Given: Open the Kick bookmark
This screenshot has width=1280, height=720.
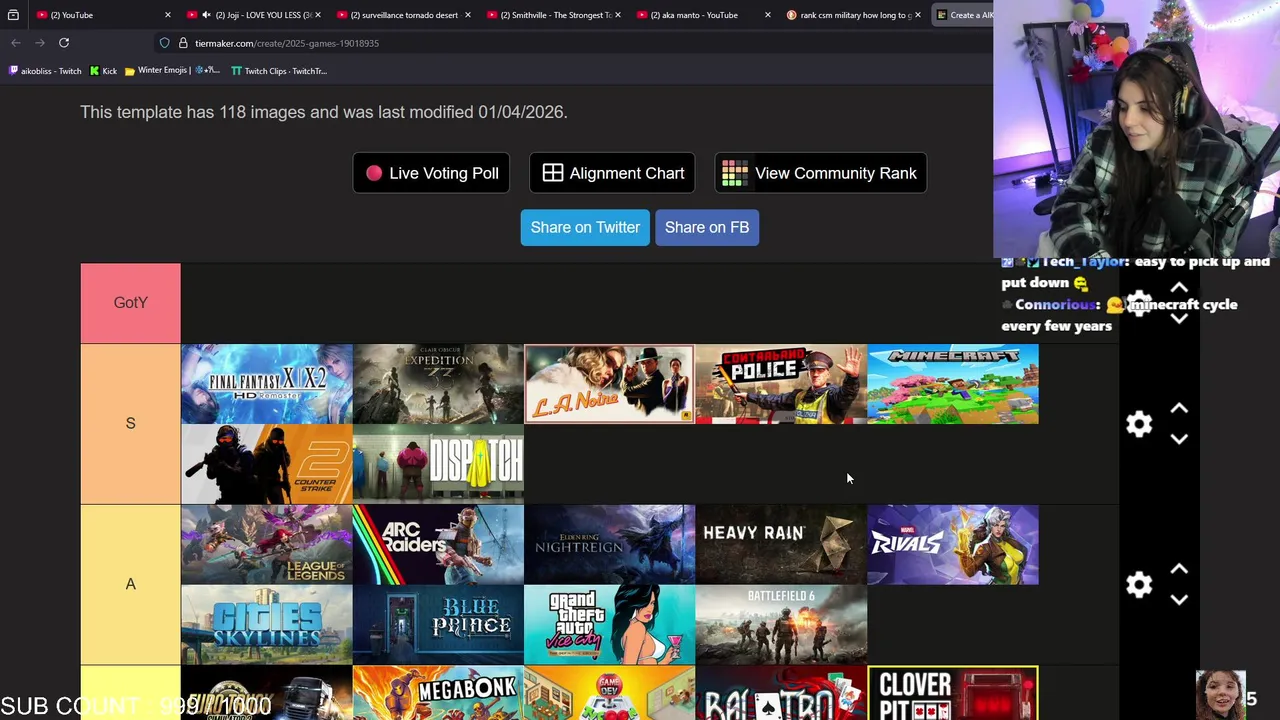Looking at the screenshot, I should tap(103, 71).
